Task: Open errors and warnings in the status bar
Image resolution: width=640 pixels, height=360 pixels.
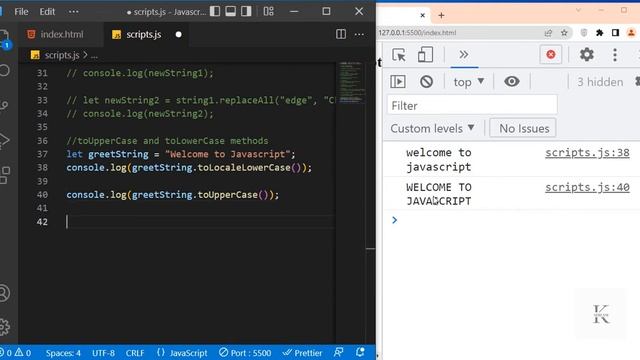Action: coord(16,353)
